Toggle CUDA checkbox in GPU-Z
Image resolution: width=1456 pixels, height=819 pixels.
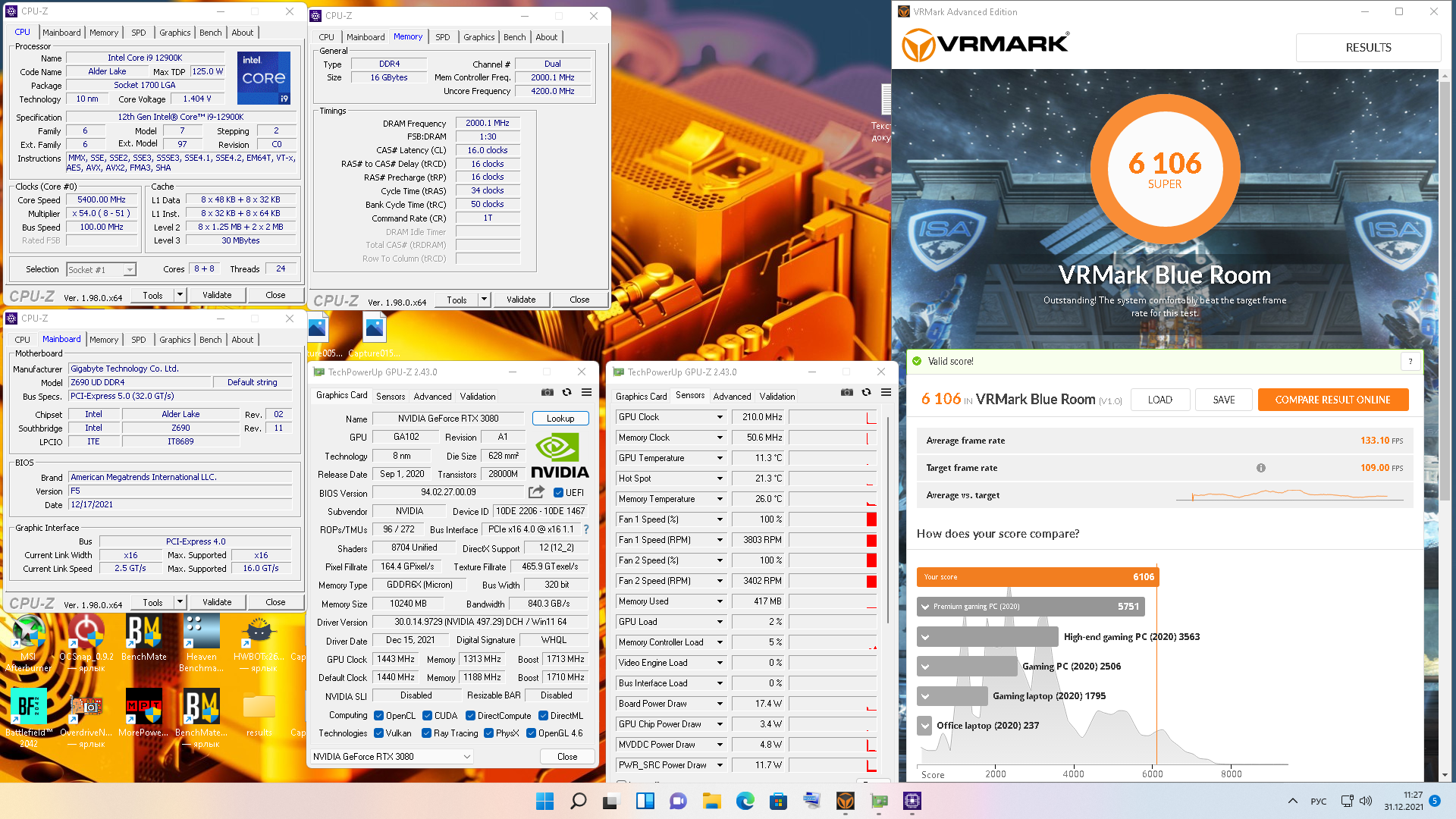coord(427,716)
